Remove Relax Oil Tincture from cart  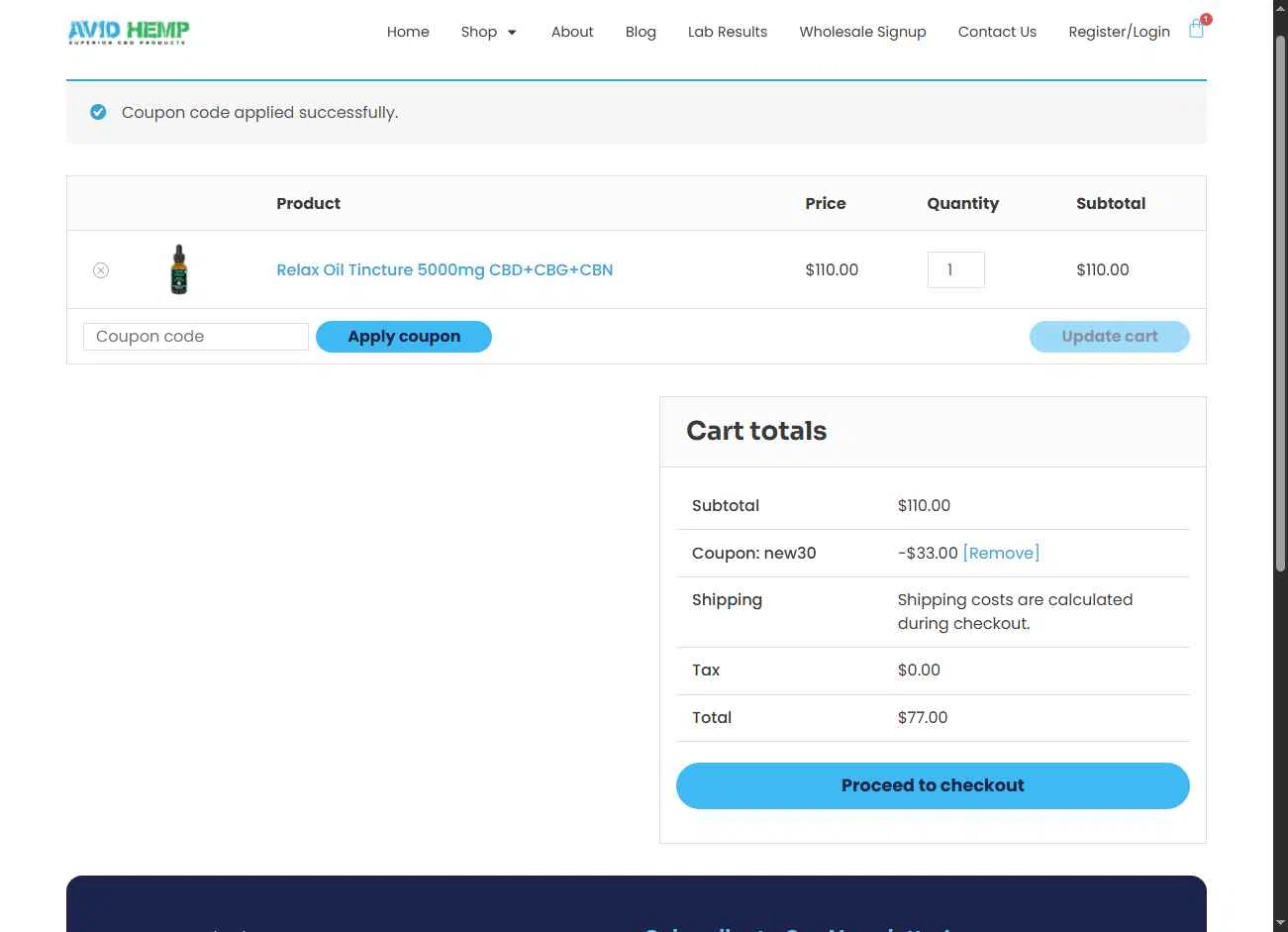(x=101, y=270)
